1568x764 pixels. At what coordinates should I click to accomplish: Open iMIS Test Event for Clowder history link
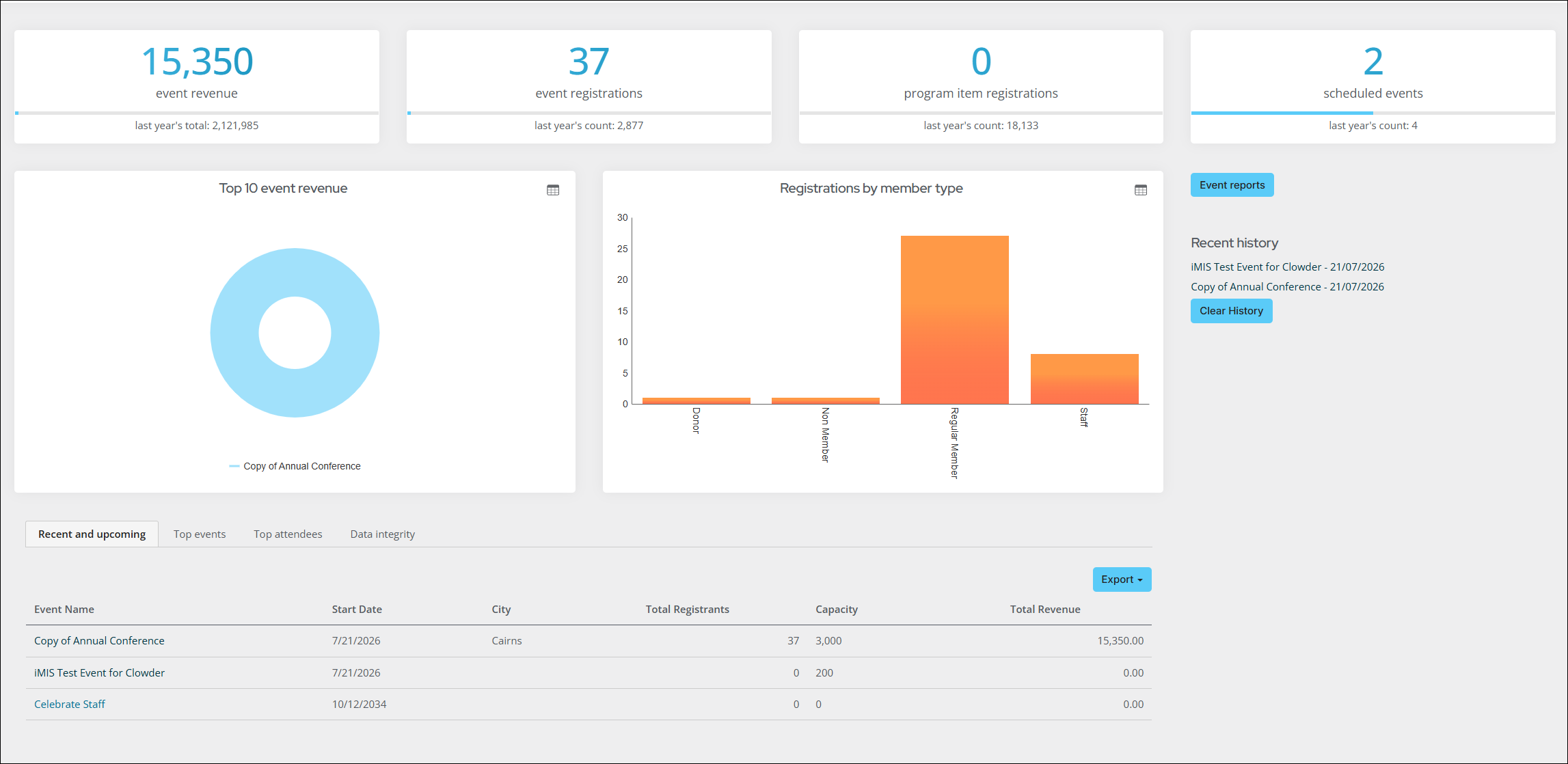(x=1287, y=267)
